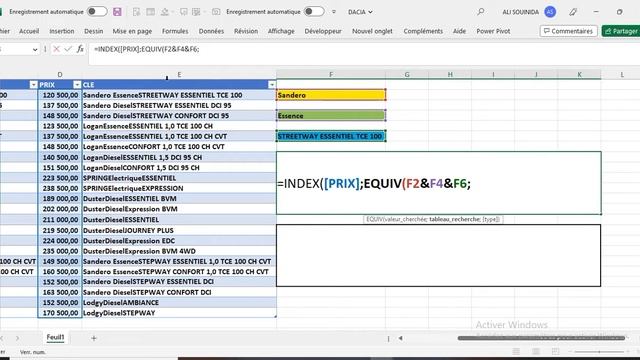
Task: Open the quick access toolbar customize arrow
Action: click(334, 12)
